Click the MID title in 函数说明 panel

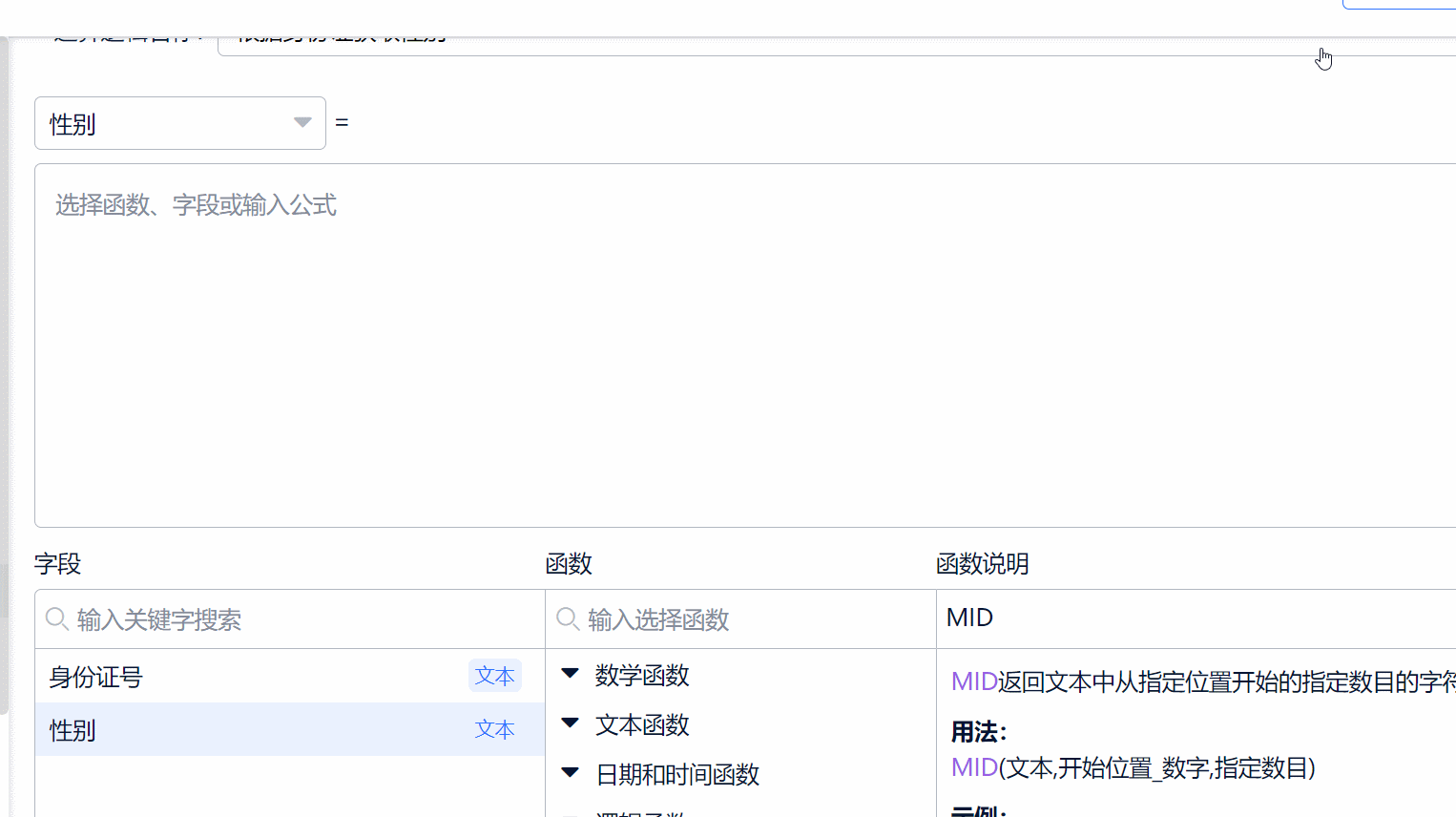click(969, 618)
